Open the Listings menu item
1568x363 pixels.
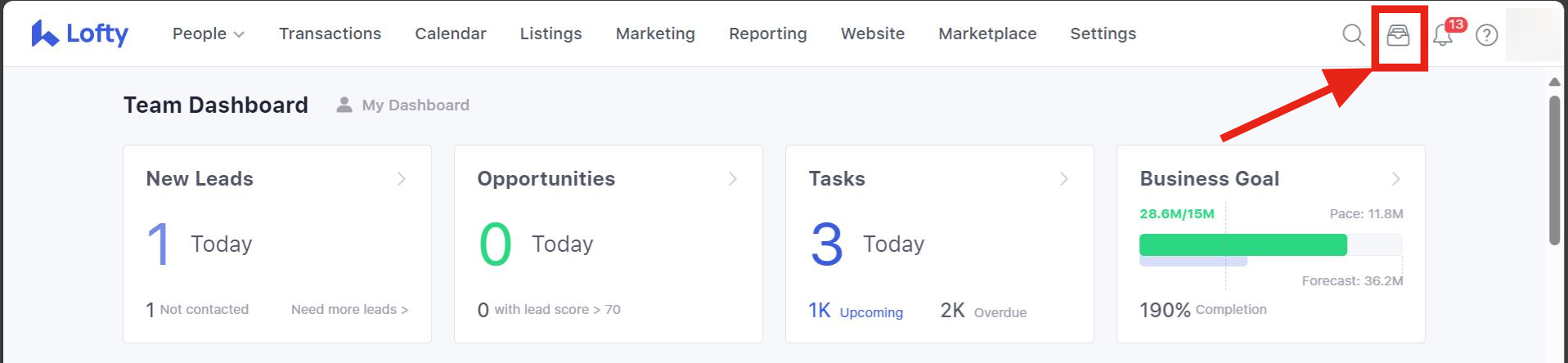coord(550,34)
